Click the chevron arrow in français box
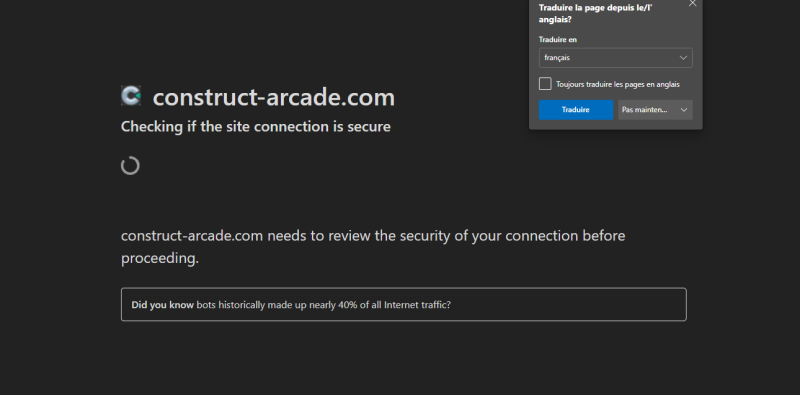The height and width of the screenshot is (395, 800). point(683,58)
